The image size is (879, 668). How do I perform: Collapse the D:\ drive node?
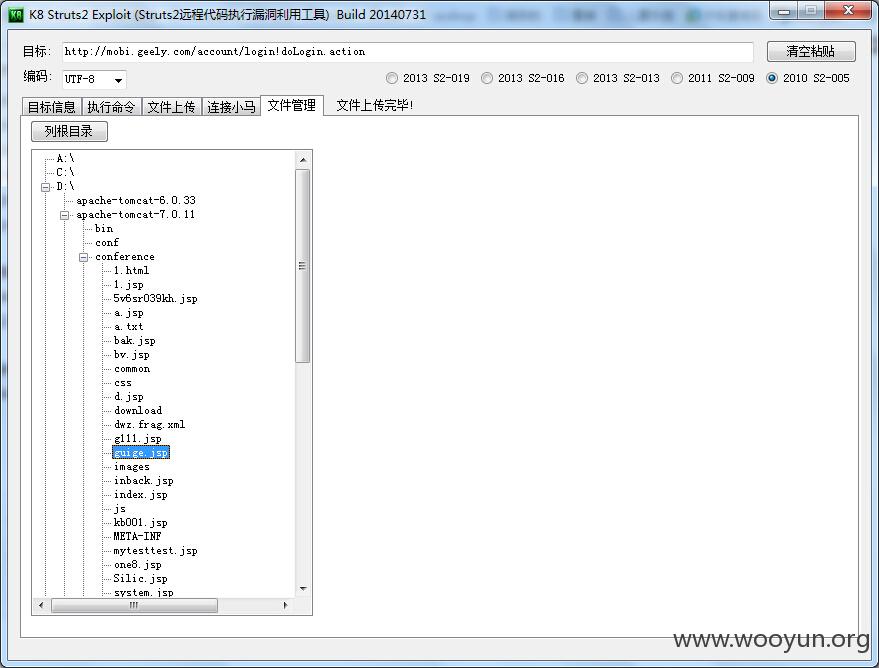point(45,187)
